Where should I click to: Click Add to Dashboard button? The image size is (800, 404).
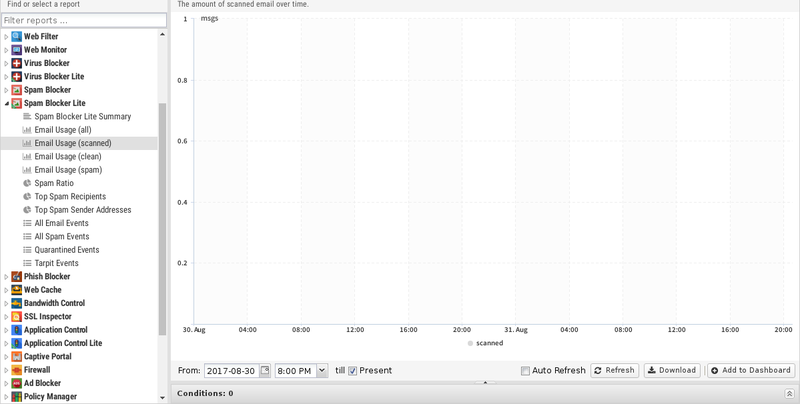tap(750, 371)
